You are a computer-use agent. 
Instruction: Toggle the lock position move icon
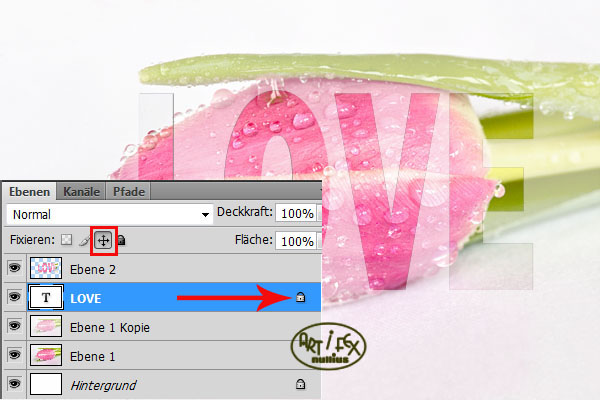103,240
